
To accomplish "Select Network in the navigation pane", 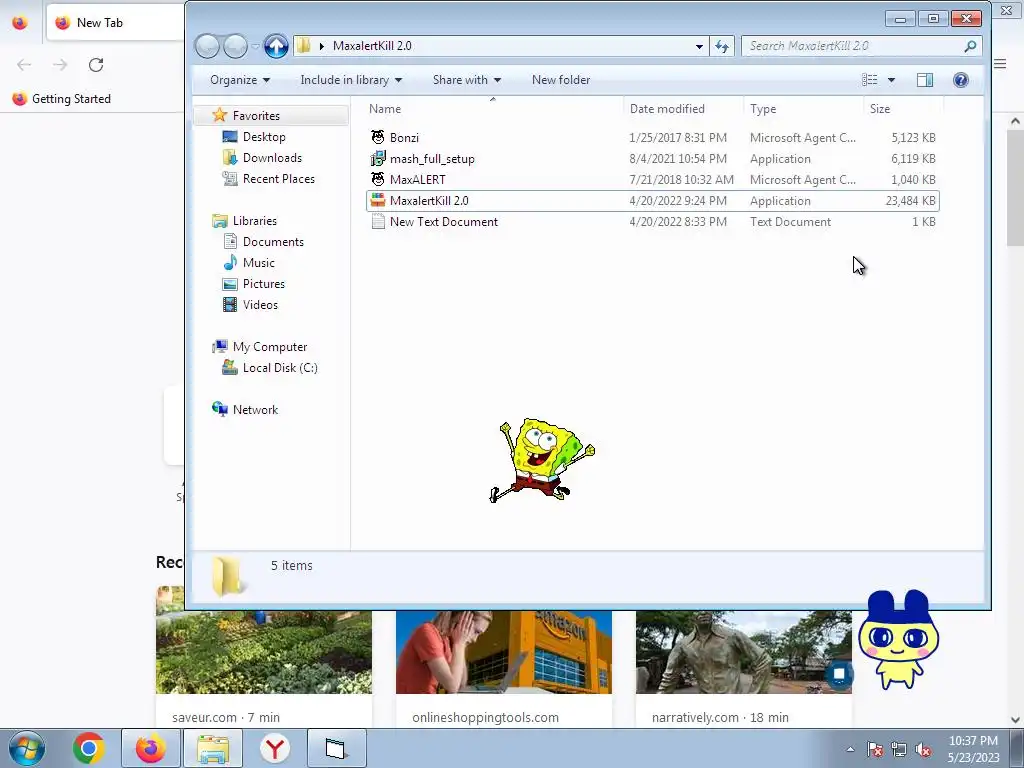I will [x=255, y=409].
